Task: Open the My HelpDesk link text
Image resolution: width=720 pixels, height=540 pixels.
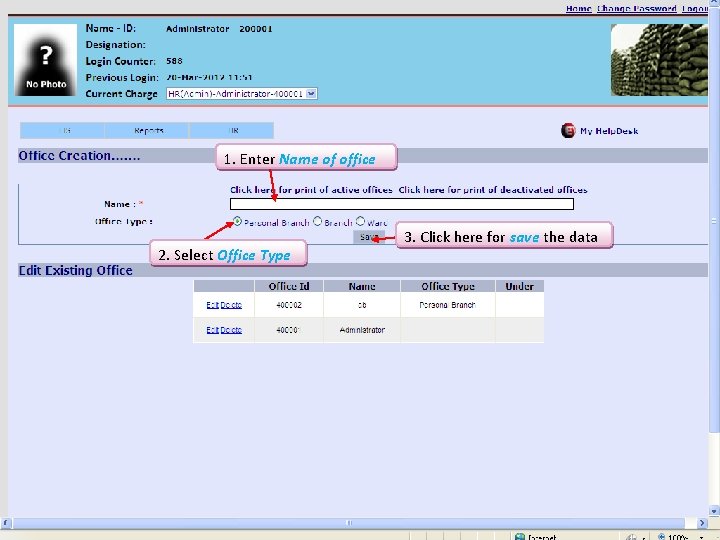Action: [609, 131]
